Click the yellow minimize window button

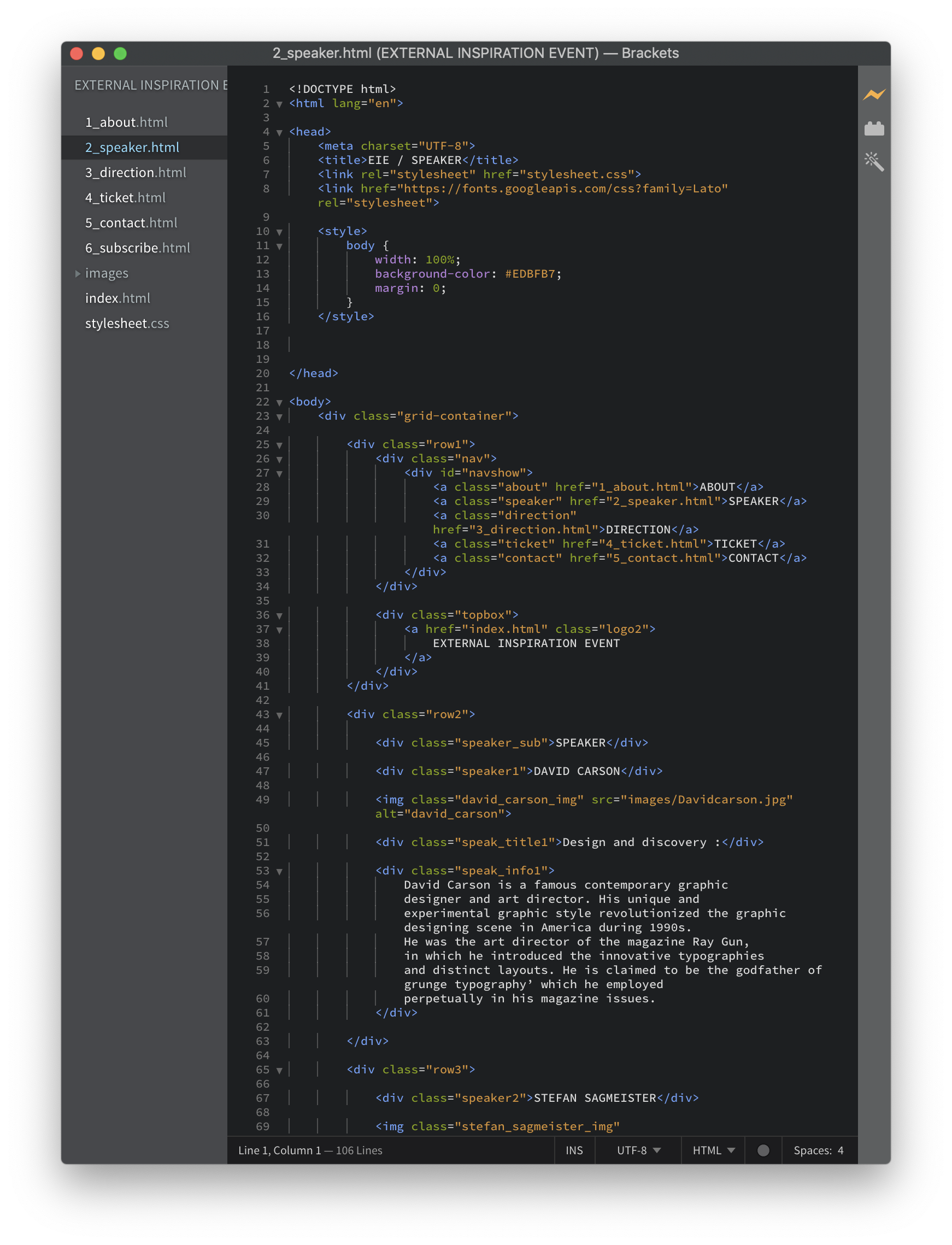tap(98, 54)
